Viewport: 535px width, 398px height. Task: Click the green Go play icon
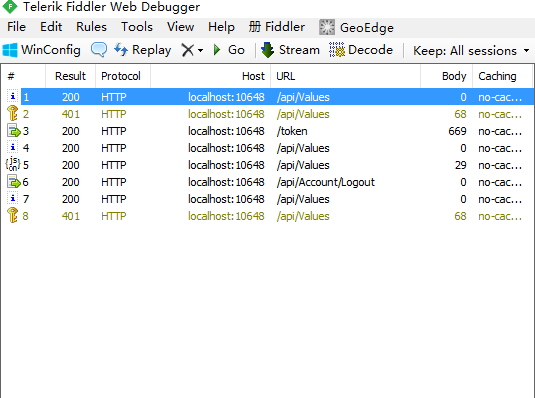tap(217, 50)
